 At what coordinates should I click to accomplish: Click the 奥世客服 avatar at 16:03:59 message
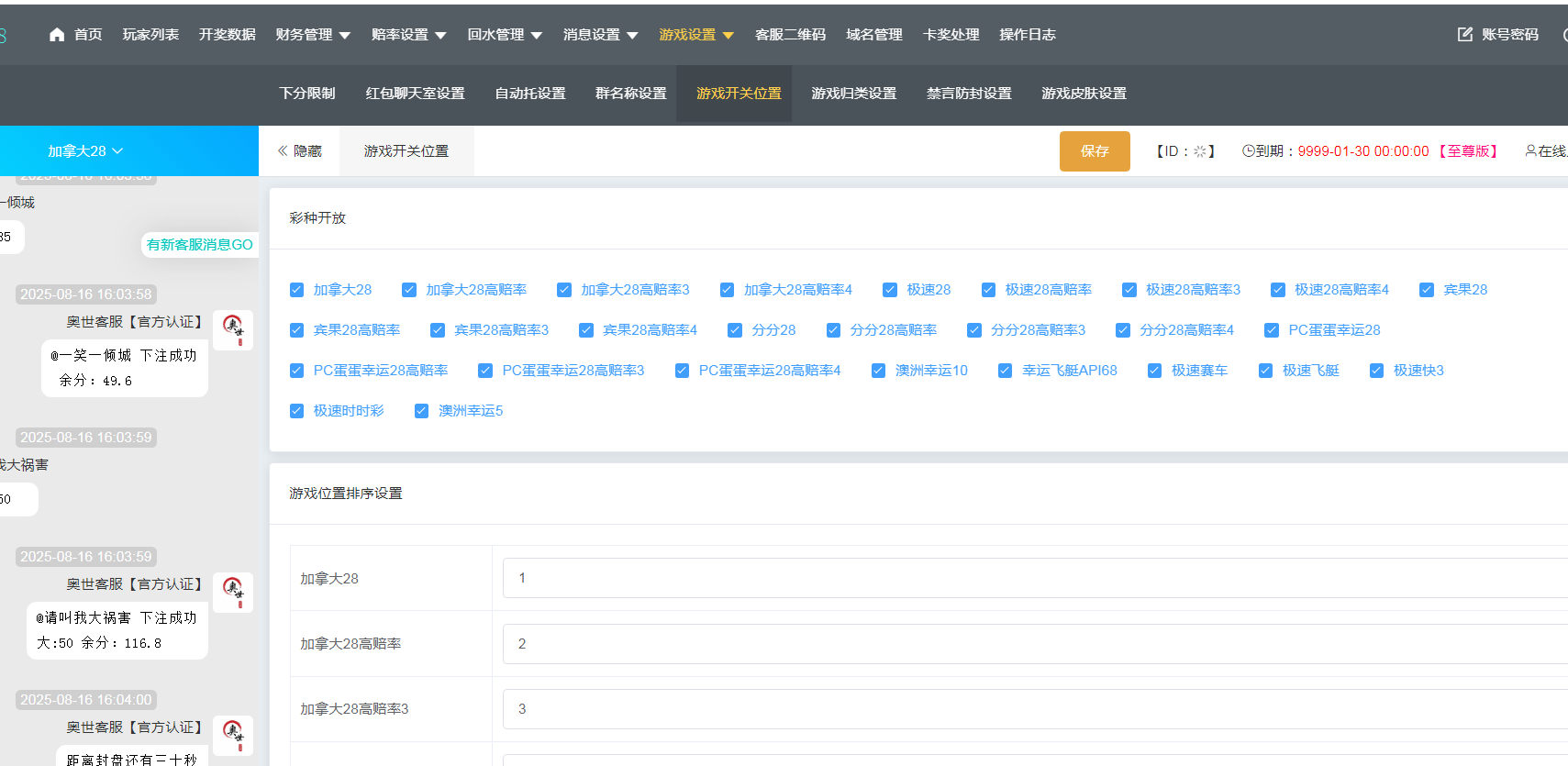pos(233,592)
